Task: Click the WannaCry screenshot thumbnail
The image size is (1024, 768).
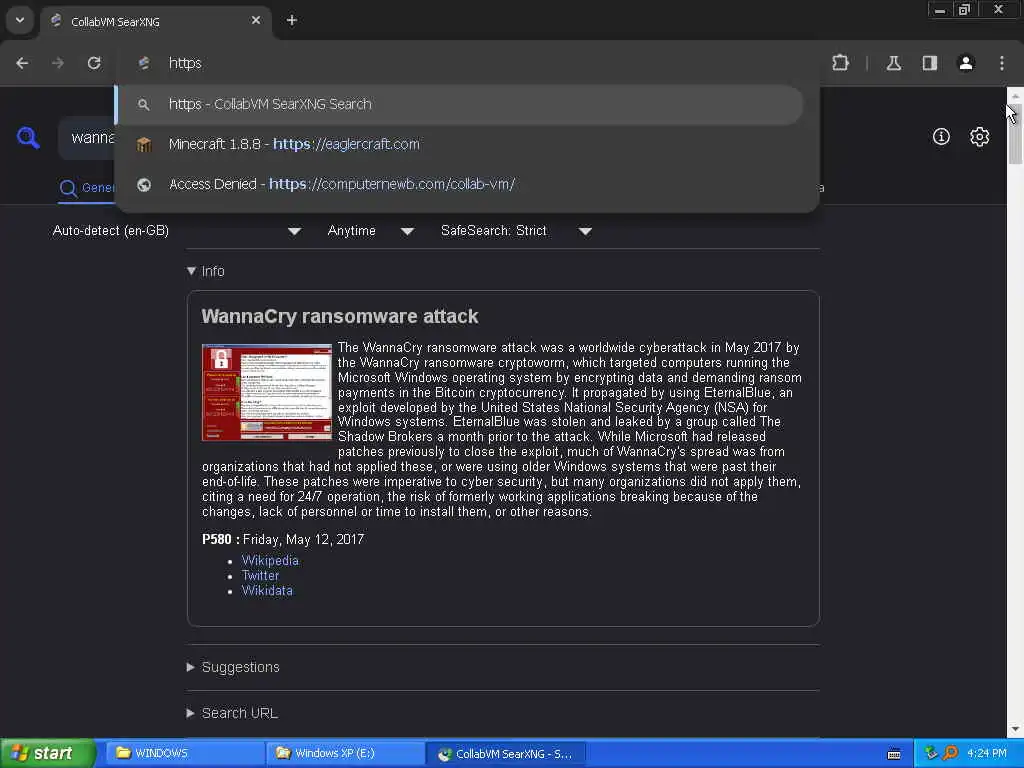Action: pyautogui.click(x=266, y=392)
